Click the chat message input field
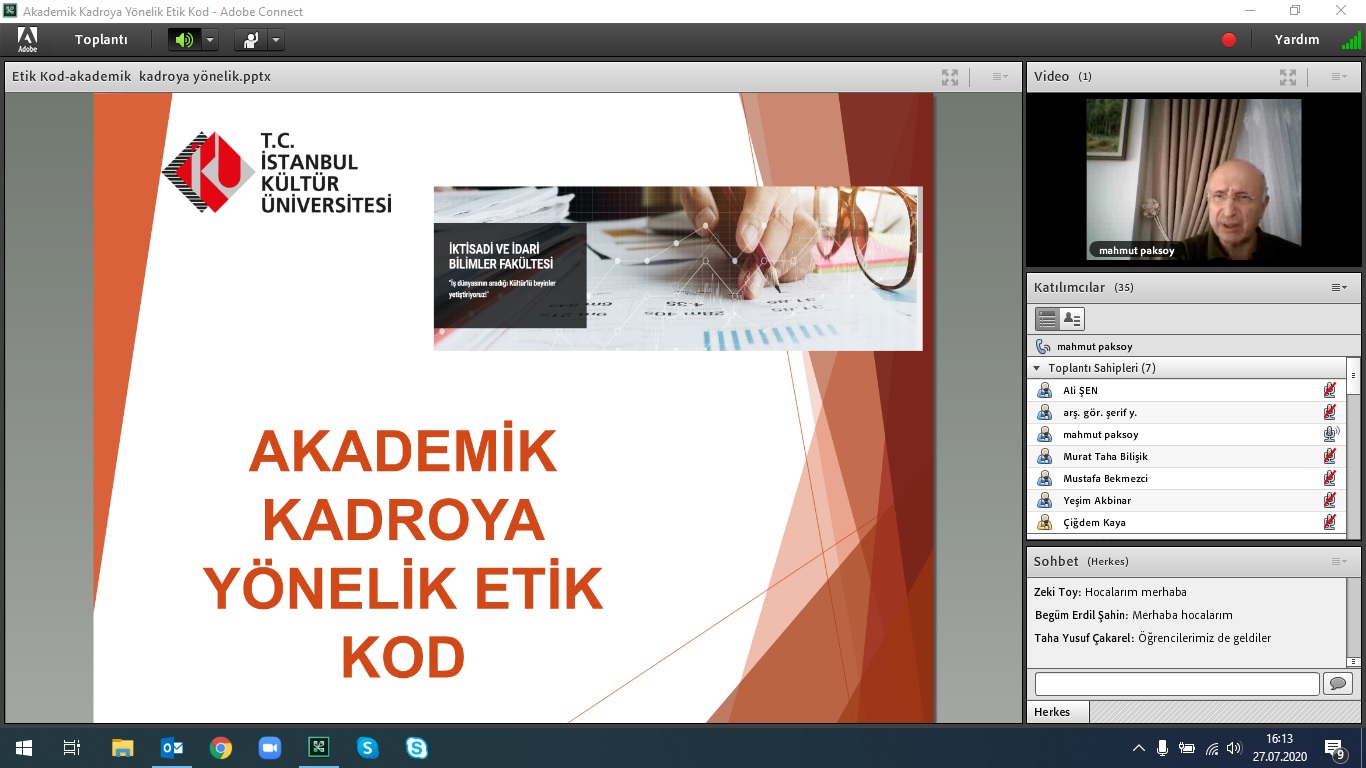Viewport: 1366px width, 768px height. tap(1176, 684)
